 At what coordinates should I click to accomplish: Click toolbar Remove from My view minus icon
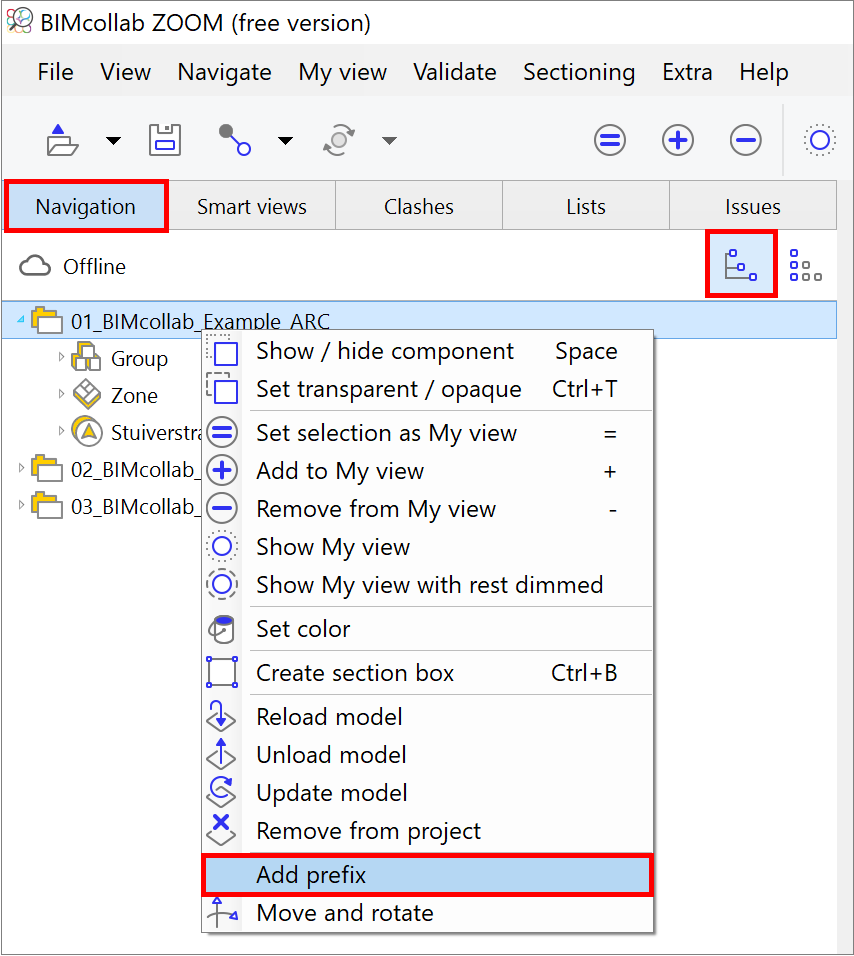(x=745, y=140)
